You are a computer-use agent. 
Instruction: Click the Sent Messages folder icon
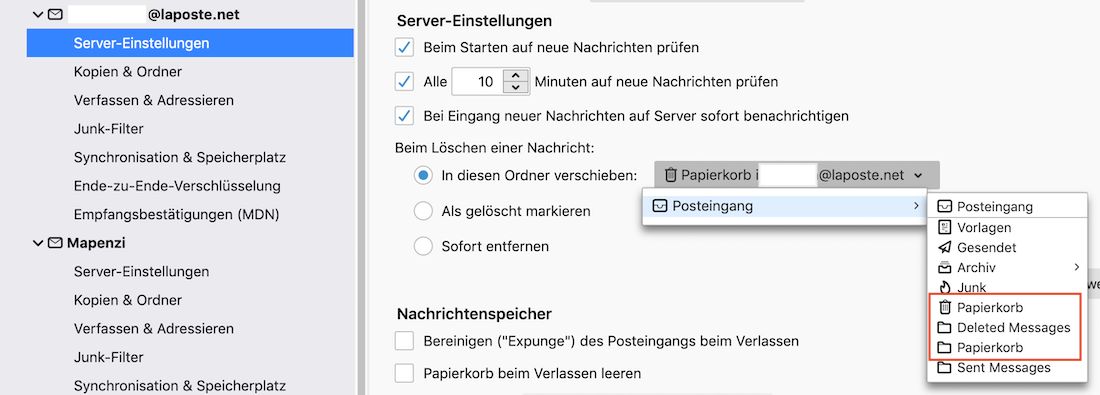pos(945,368)
